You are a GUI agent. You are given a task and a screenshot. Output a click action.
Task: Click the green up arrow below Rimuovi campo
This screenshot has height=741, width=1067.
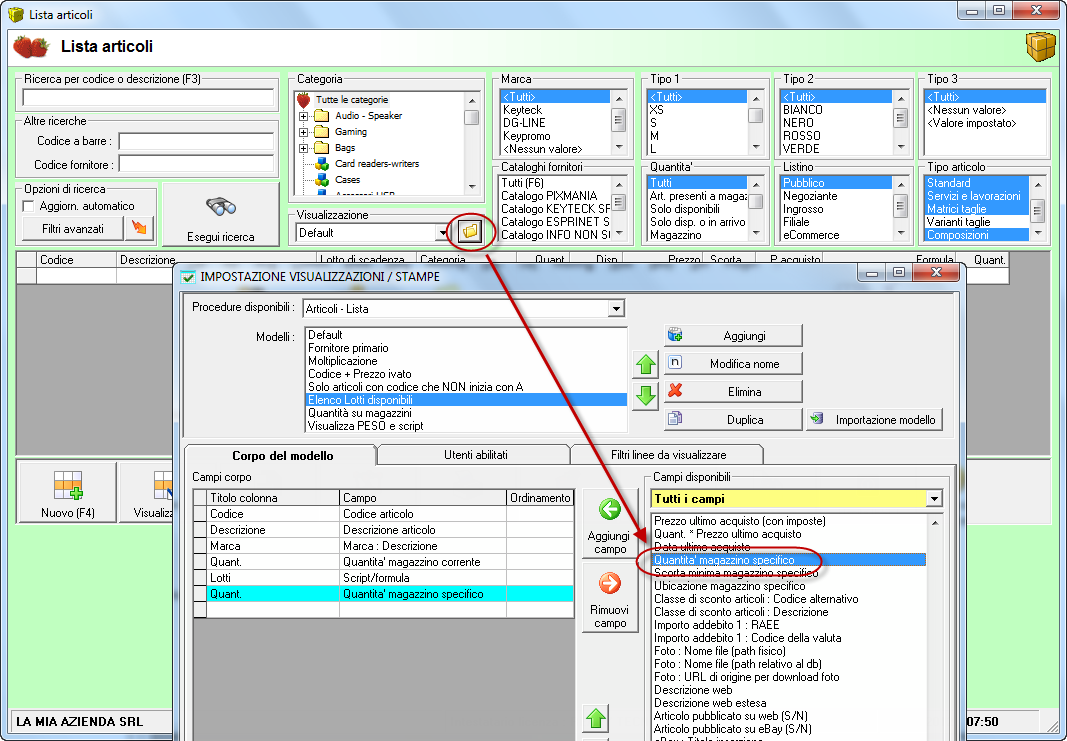[x=596, y=719]
